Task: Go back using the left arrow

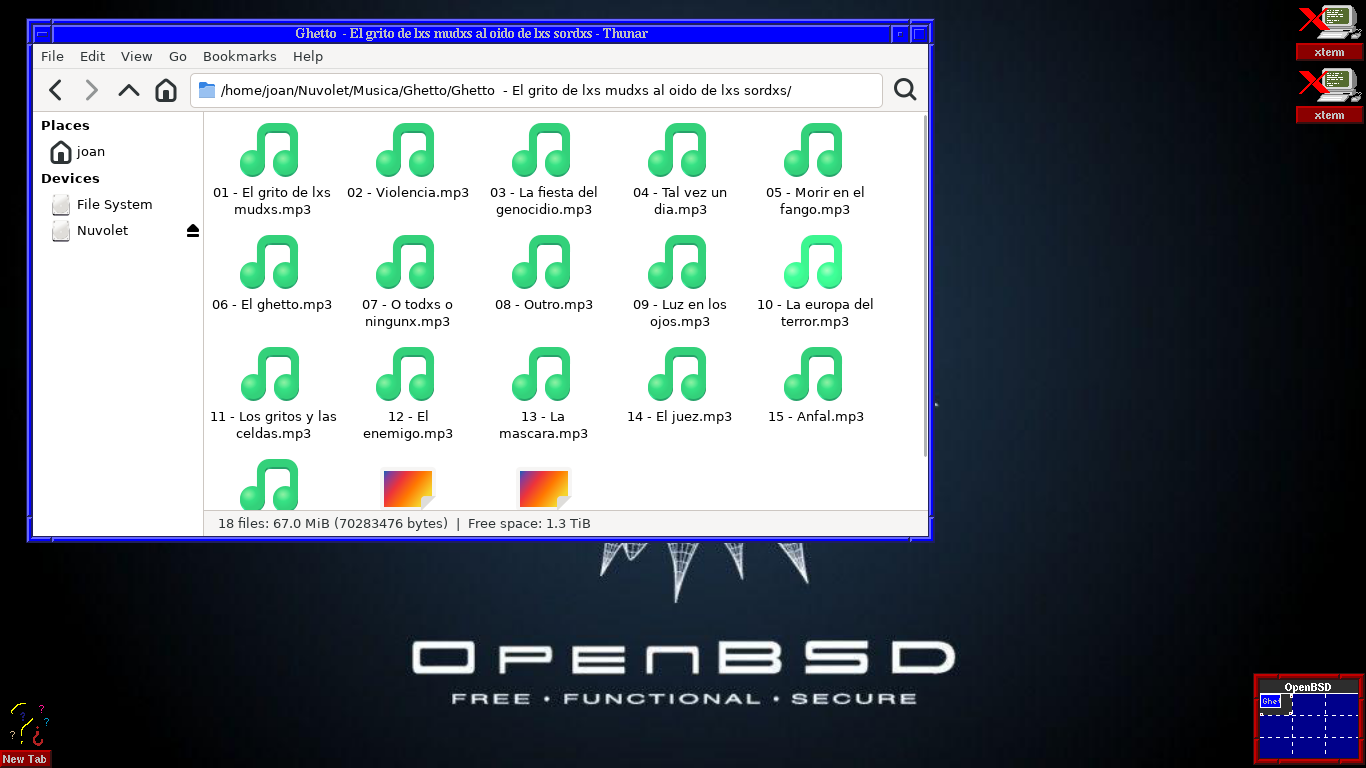Action: coord(56,90)
